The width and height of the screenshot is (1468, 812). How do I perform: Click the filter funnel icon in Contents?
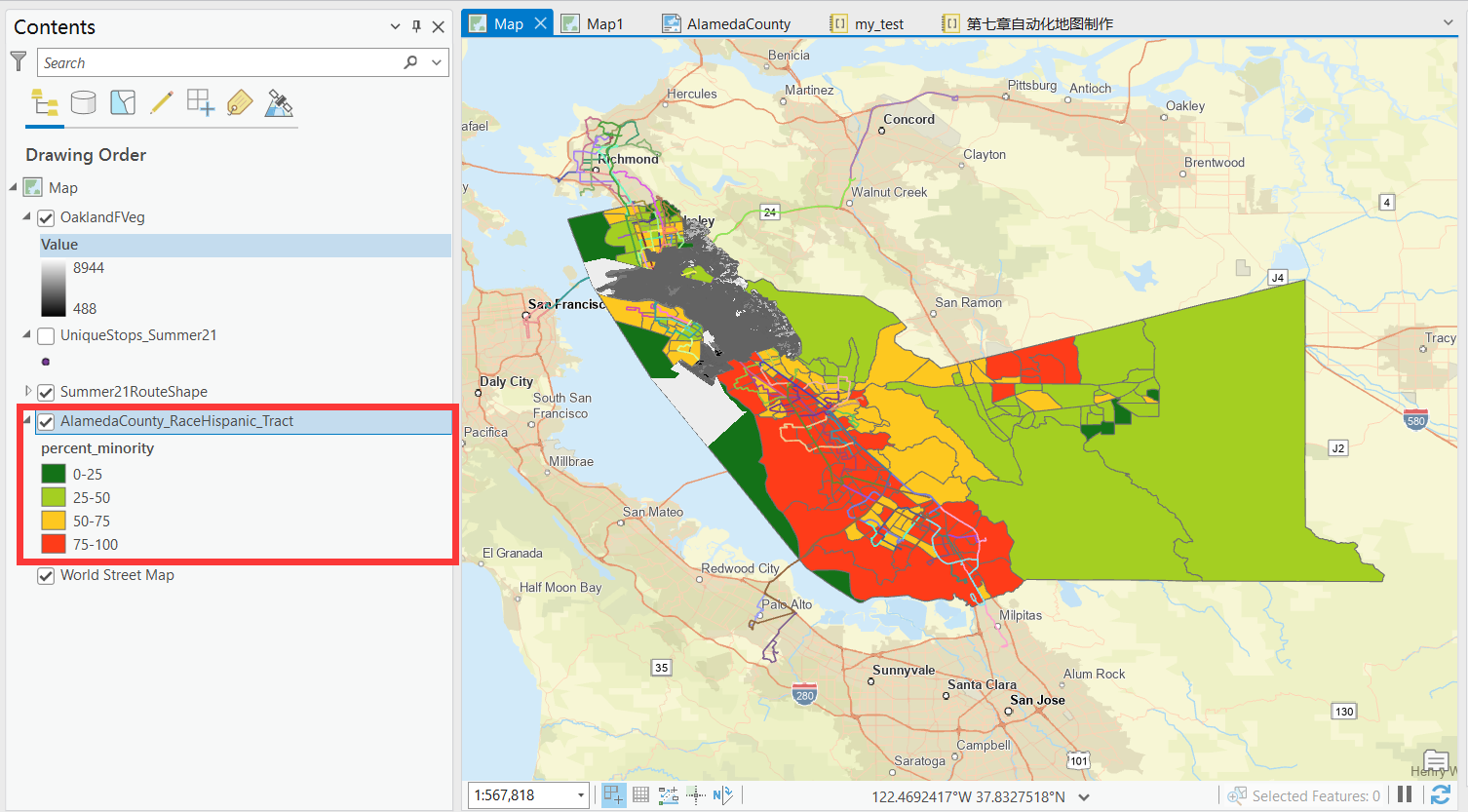19,62
